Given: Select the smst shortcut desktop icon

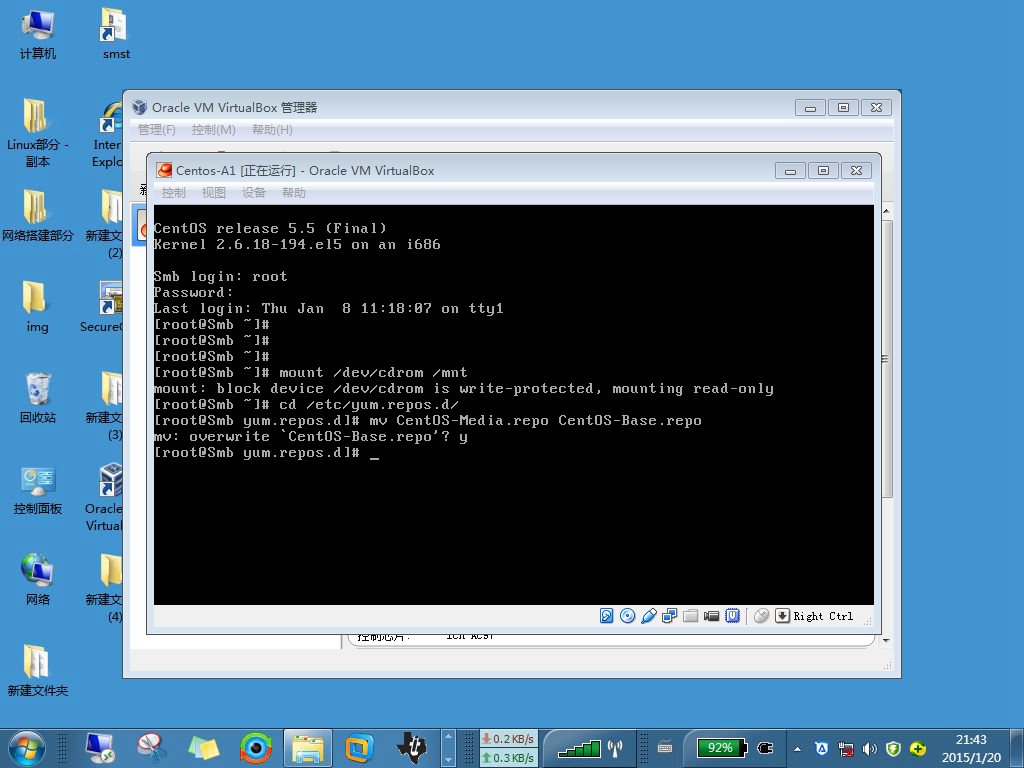Looking at the screenshot, I should pos(116,34).
